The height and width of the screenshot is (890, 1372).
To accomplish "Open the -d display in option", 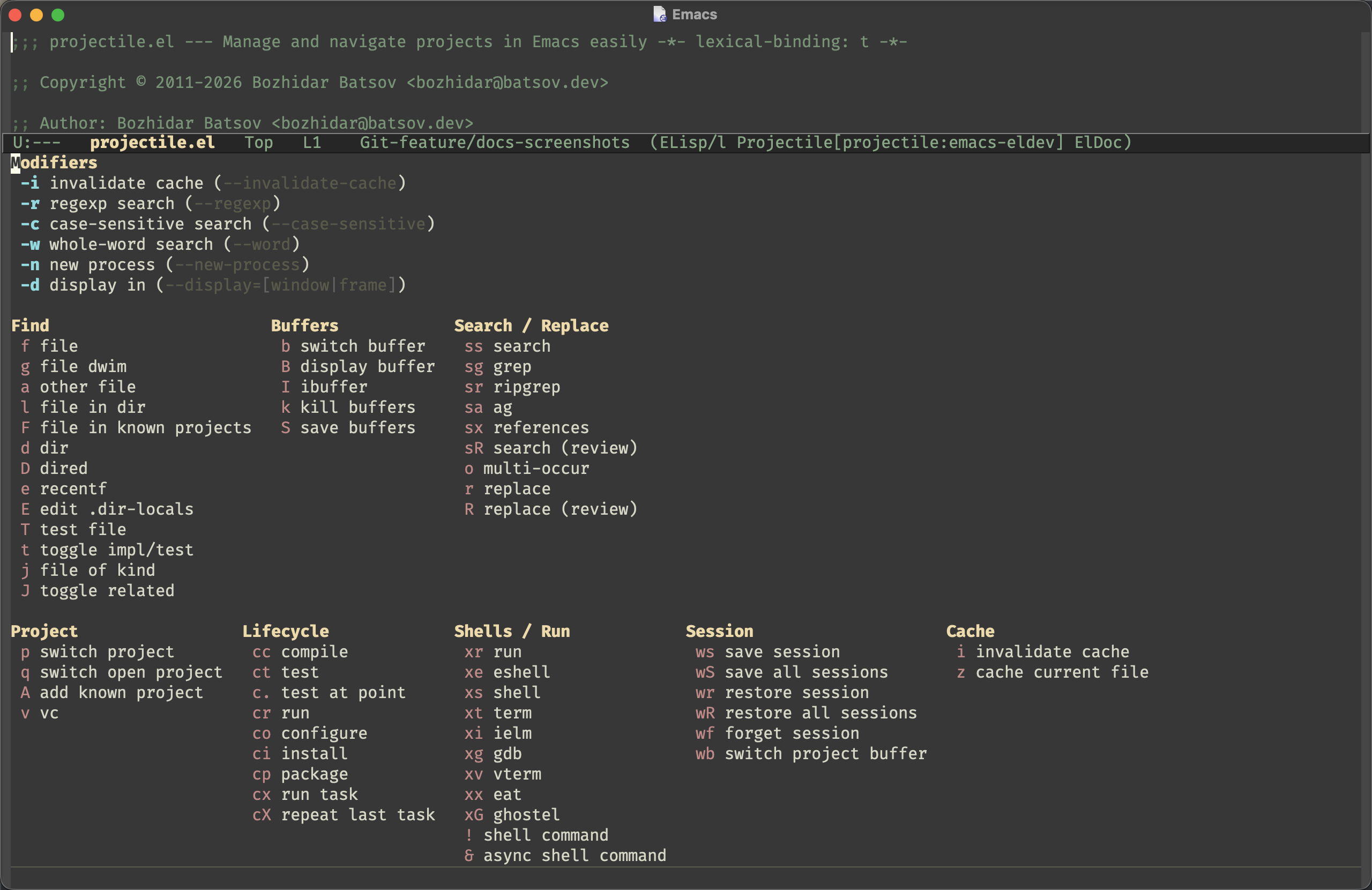I will (x=213, y=285).
